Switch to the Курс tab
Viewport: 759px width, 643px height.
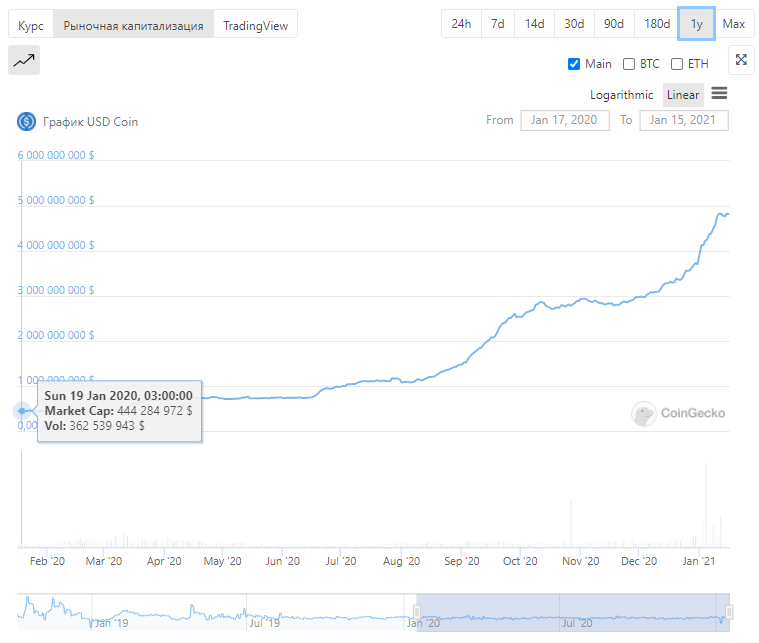(x=31, y=25)
